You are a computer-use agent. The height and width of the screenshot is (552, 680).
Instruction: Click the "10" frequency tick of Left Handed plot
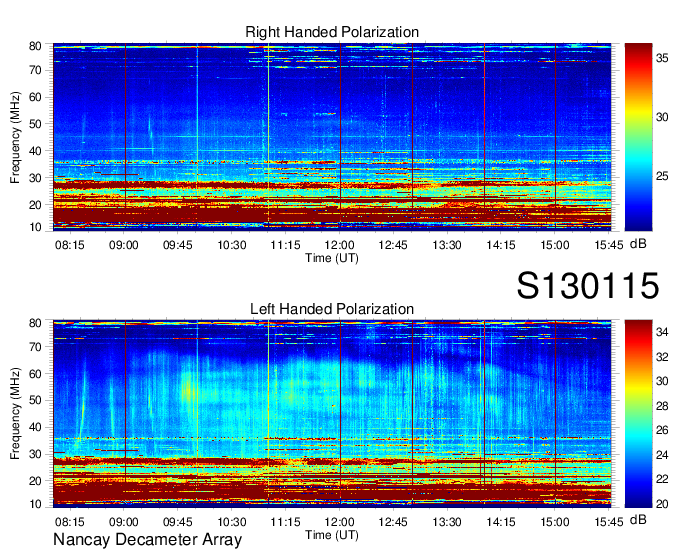coord(35,504)
